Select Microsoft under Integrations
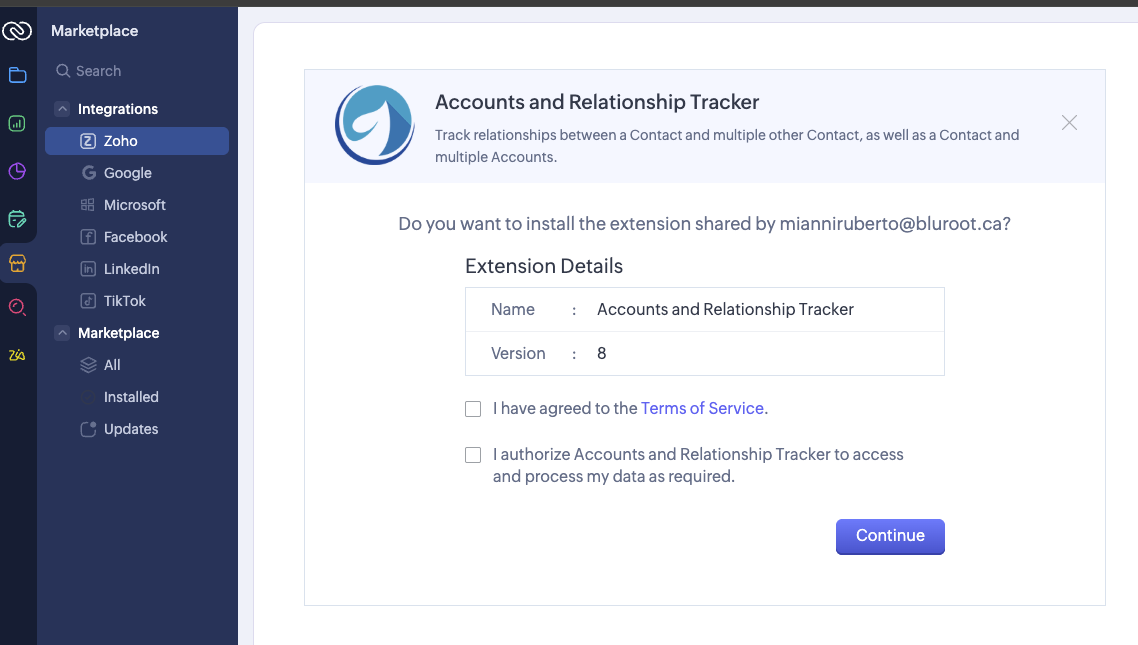The image size is (1138, 645). [x=135, y=205]
